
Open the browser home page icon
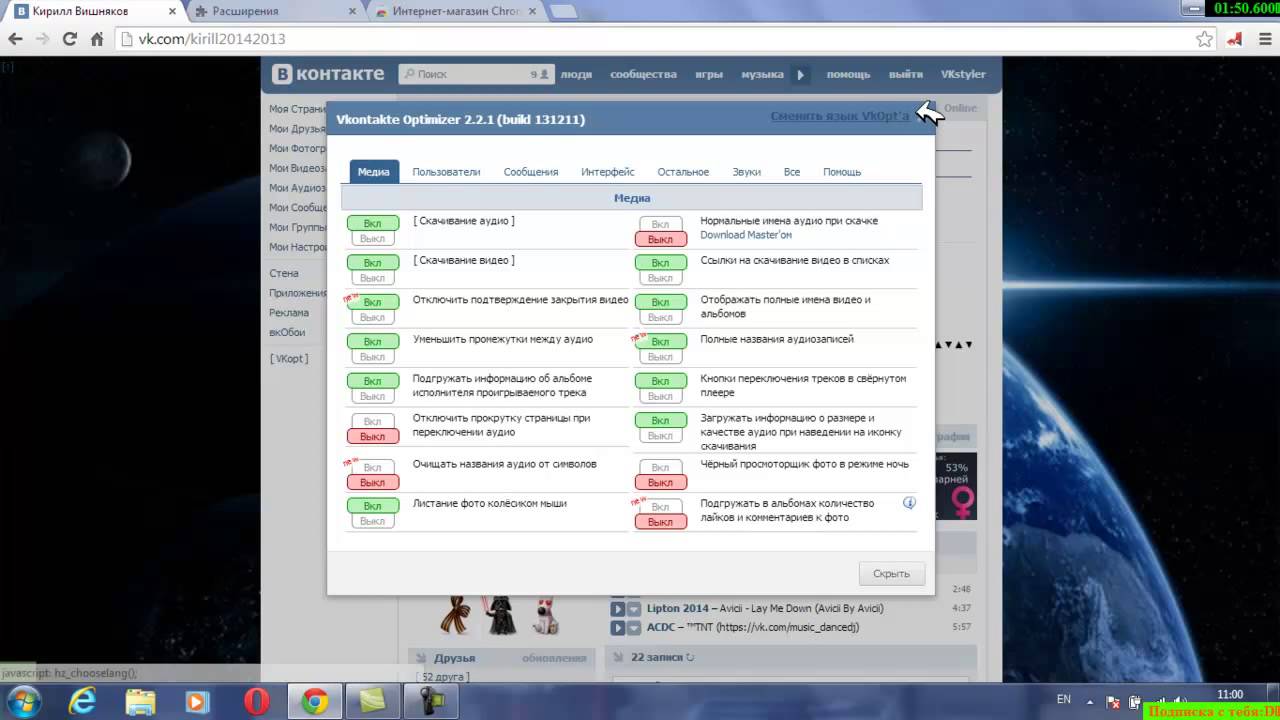tap(97, 39)
